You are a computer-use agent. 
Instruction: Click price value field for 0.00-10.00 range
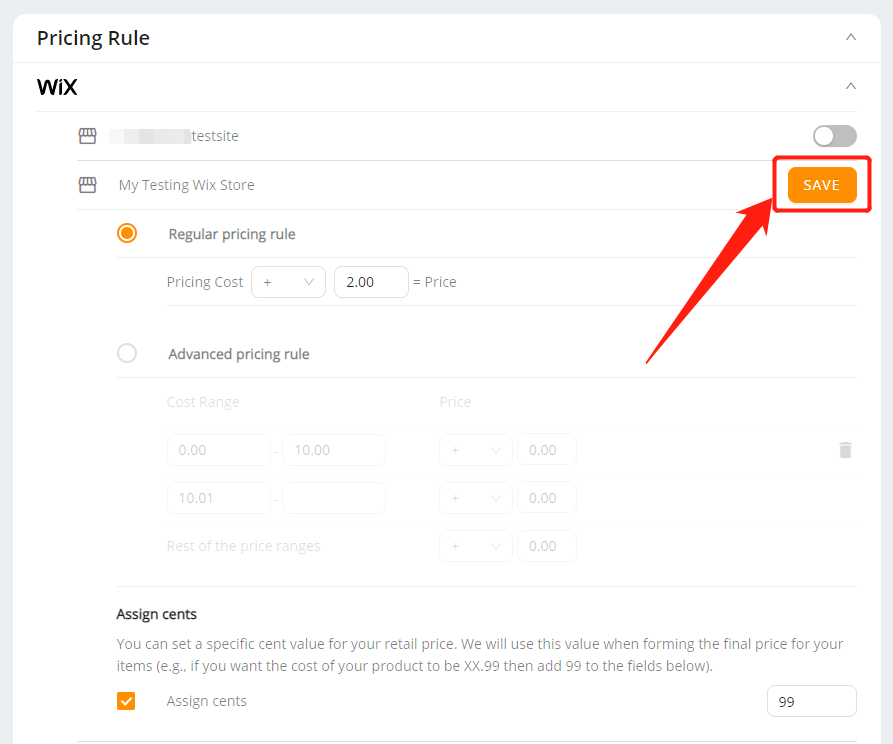click(547, 450)
